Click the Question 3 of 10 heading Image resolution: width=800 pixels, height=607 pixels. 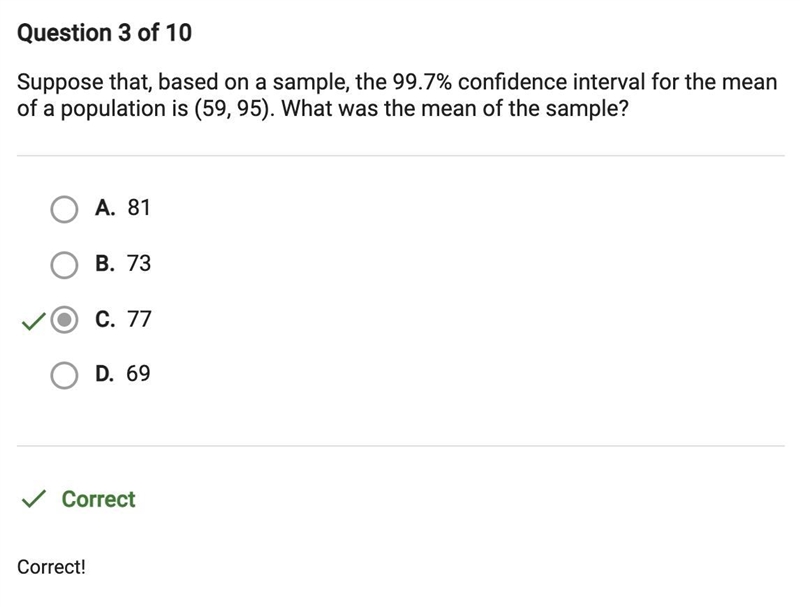[105, 33]
